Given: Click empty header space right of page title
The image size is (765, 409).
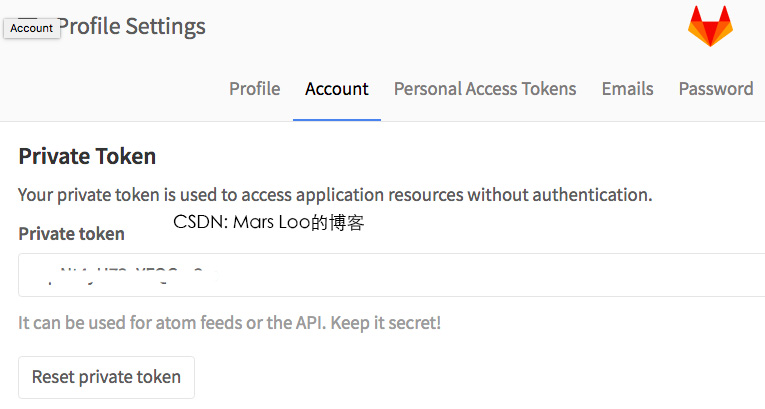Looking at the screenshot, I should click(440, 27).
